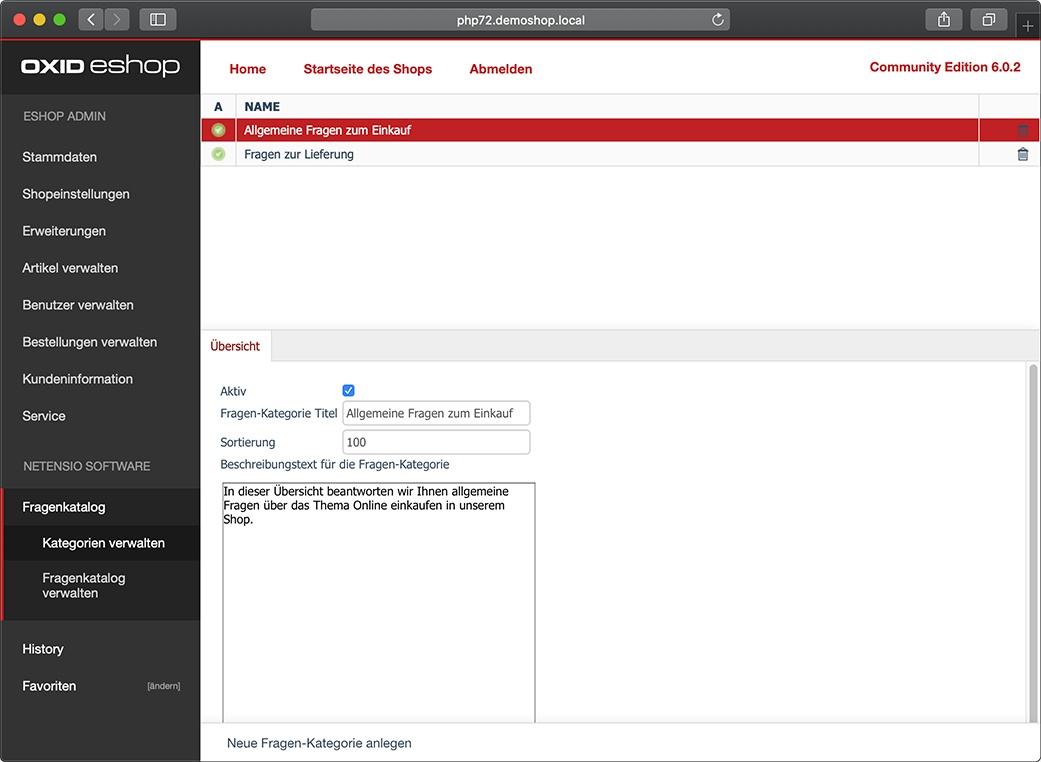This screenshot has width=1041, height=762.
Task: Select the Übersicht tab
Action: (x=235, y=346)
